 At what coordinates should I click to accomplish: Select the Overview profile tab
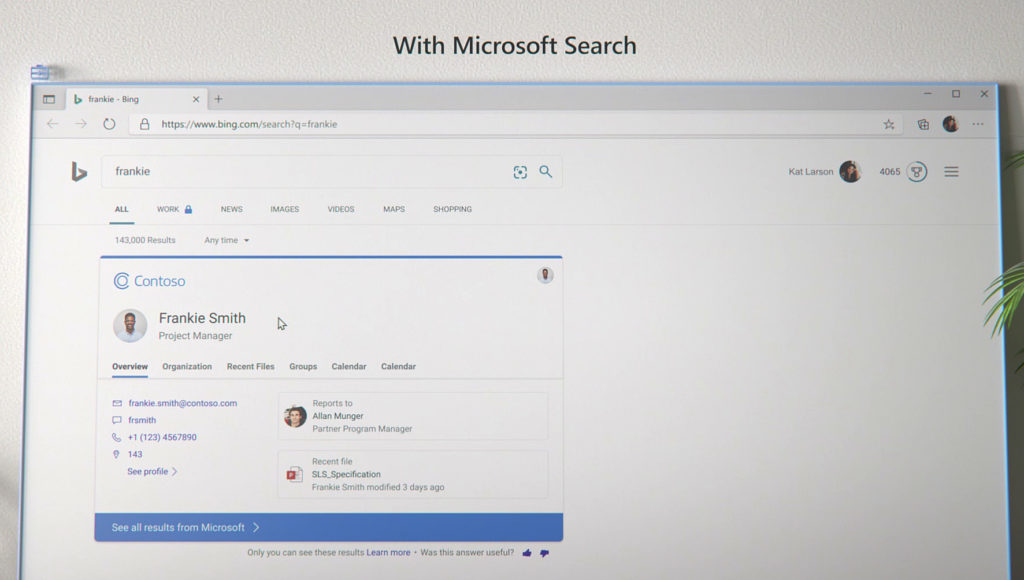(130, 366)
